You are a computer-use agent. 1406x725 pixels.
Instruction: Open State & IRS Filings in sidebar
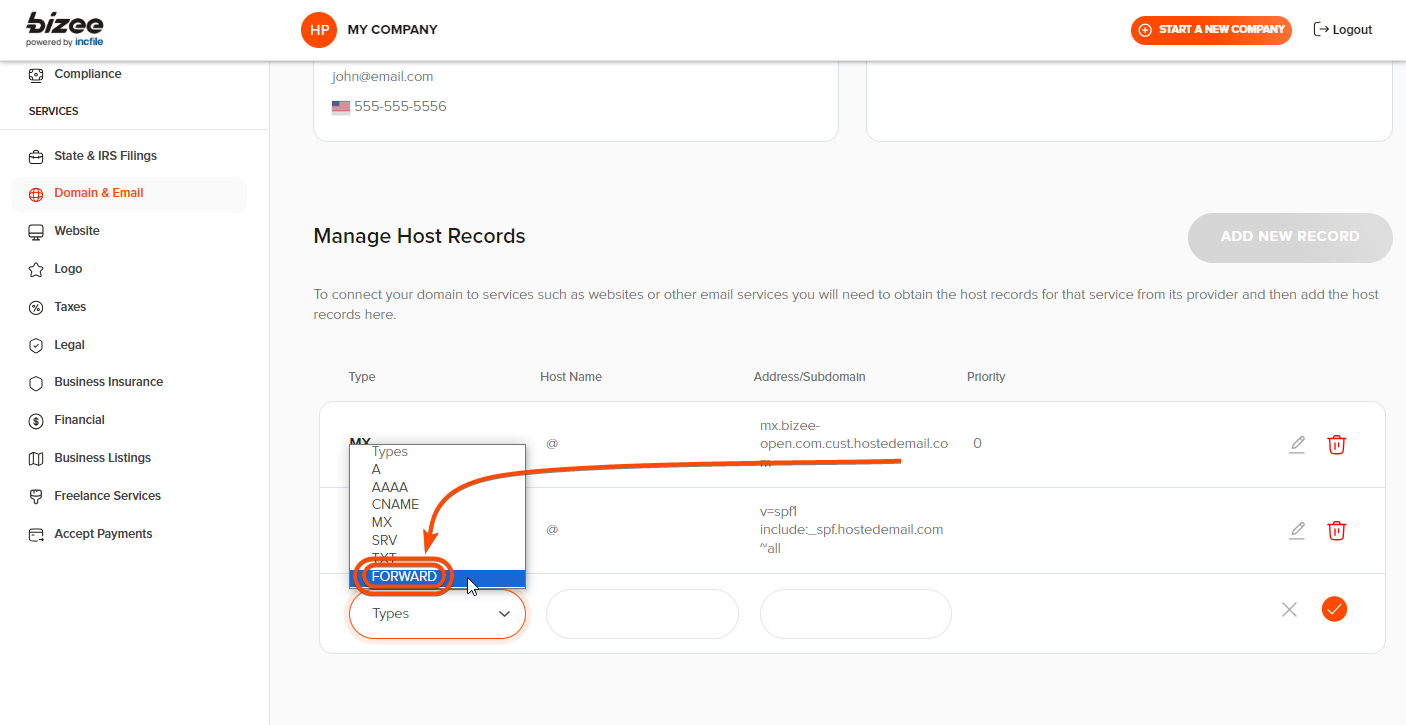[105, 156]
